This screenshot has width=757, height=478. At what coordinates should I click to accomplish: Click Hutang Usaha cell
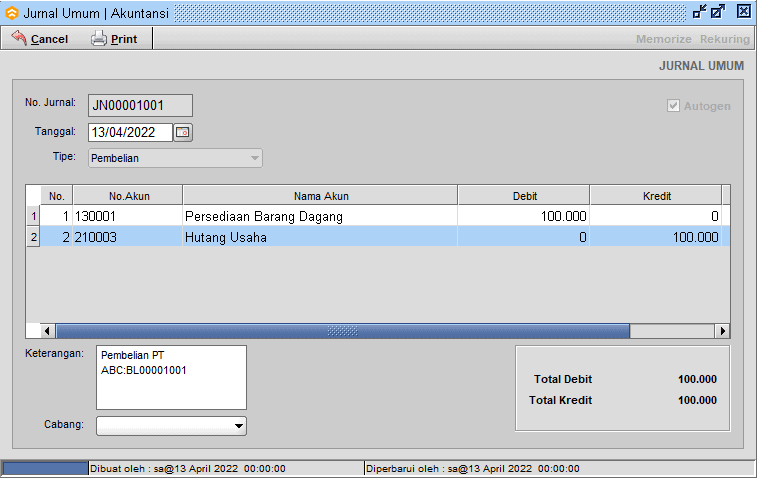tap(320, 237)
